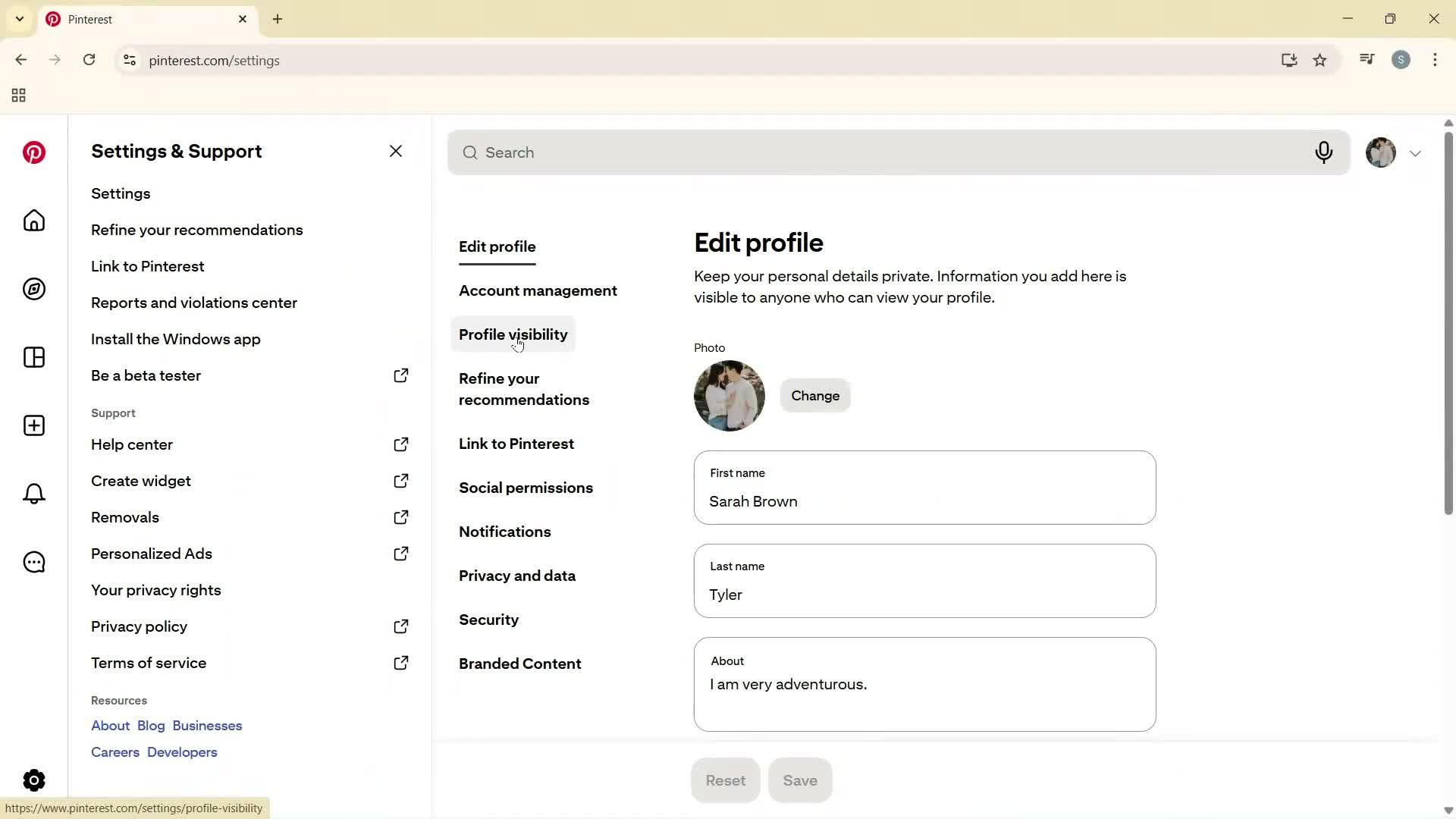Open Explore via the compass icon
1456x819 pixels.
point(33,289)
